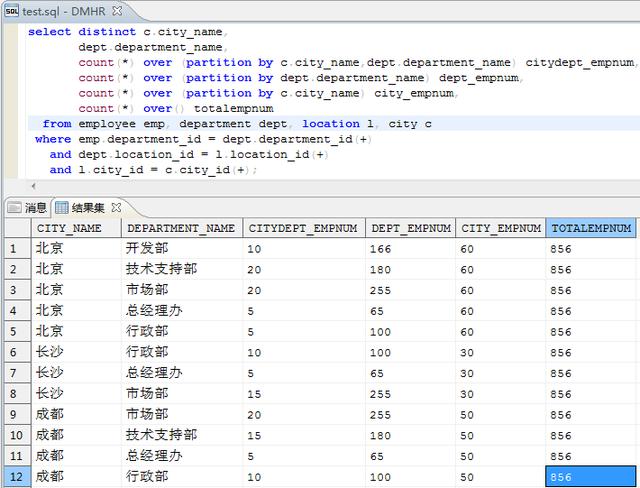
Task: Close the 结果集 tab
Action: tap(116, 208)
